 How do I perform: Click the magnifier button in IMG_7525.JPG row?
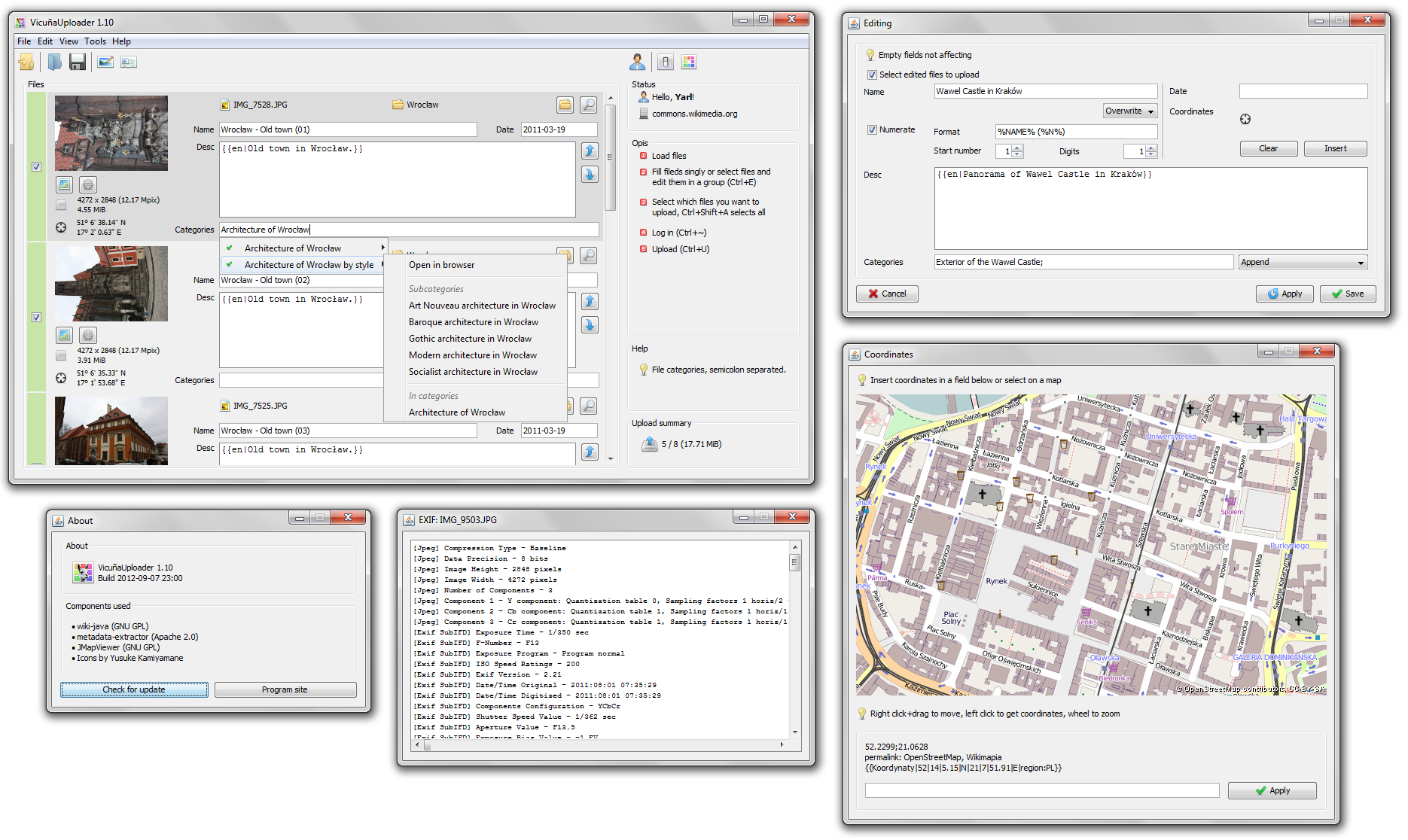(x=589, y=406)
